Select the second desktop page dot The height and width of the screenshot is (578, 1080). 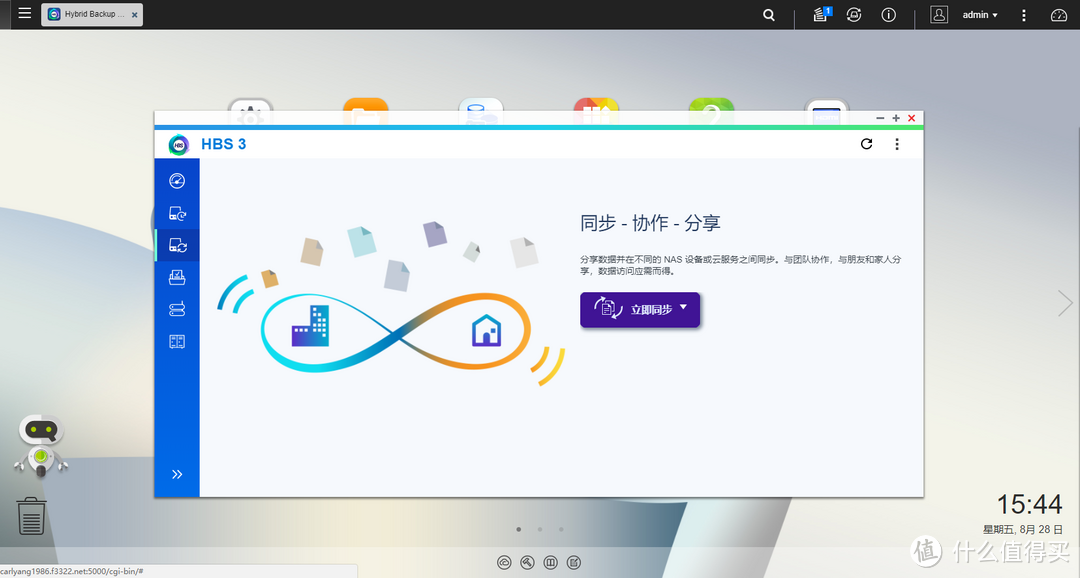click(x=540, y=530)
